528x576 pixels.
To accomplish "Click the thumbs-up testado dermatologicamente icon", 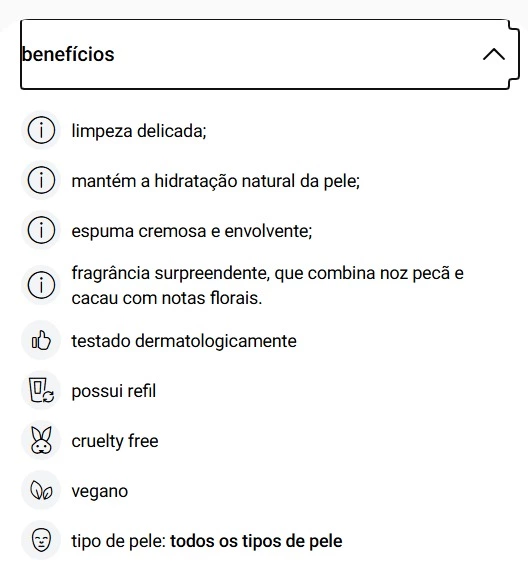I will pos(41,340).
